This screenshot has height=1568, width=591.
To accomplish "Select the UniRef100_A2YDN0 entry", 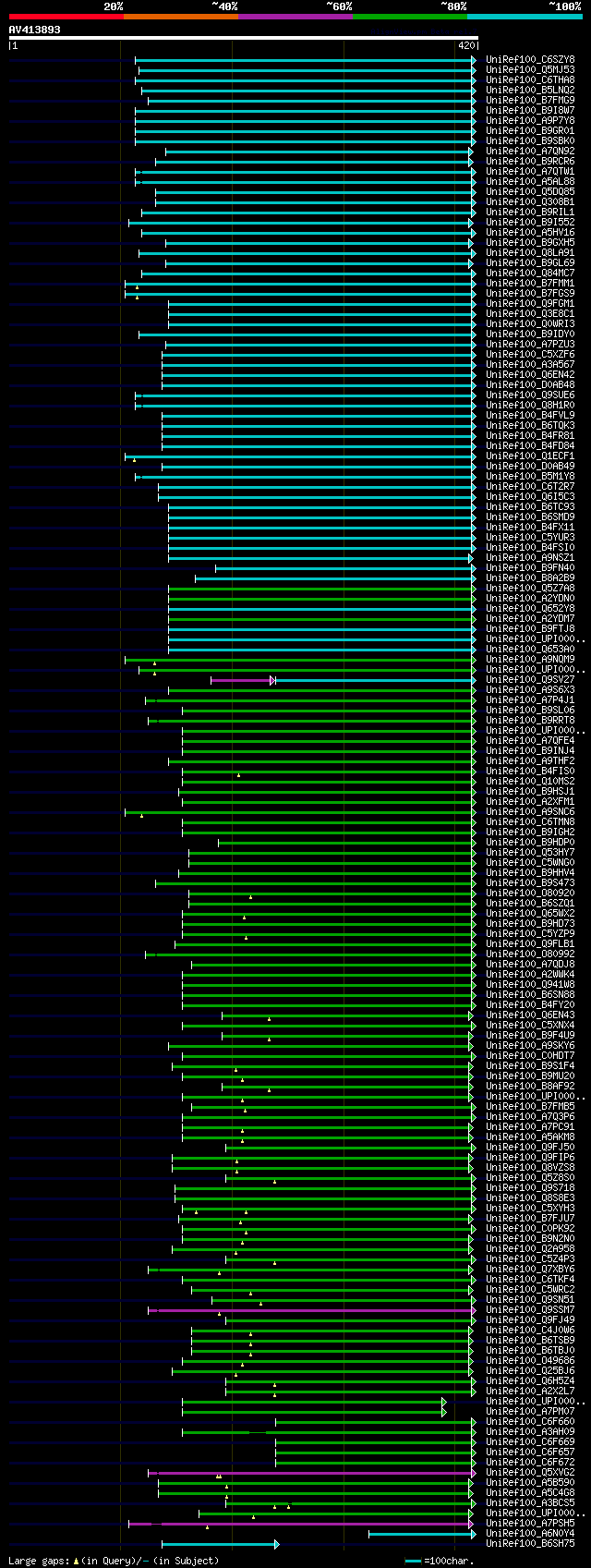I will click(x=530, y=599).
